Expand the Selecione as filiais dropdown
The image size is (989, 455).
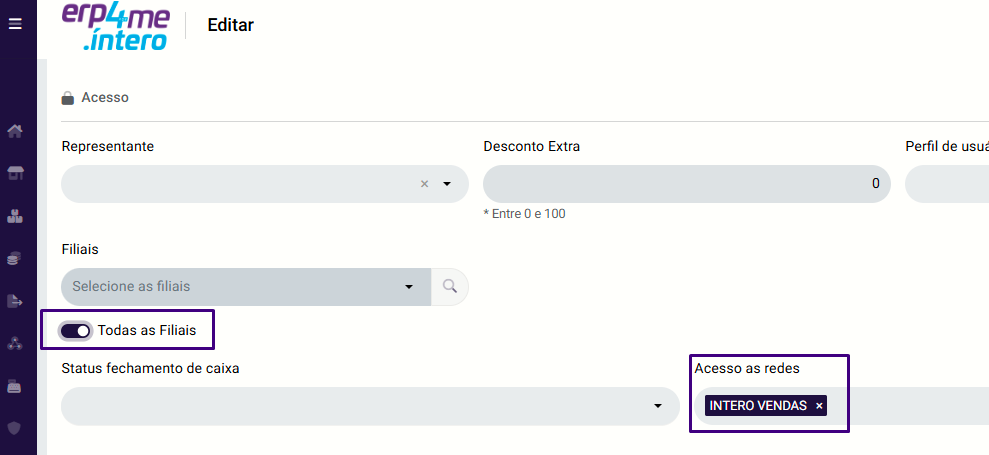[246, 287]
